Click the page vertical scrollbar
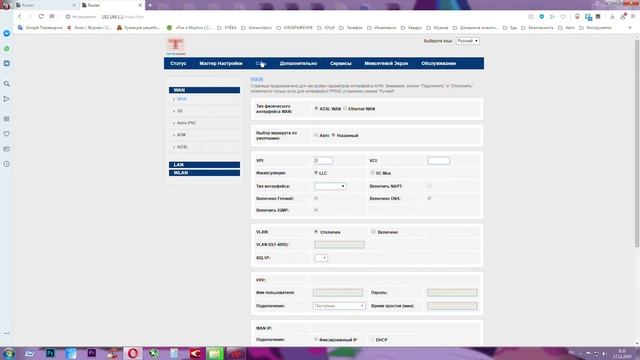 [637, 143]
